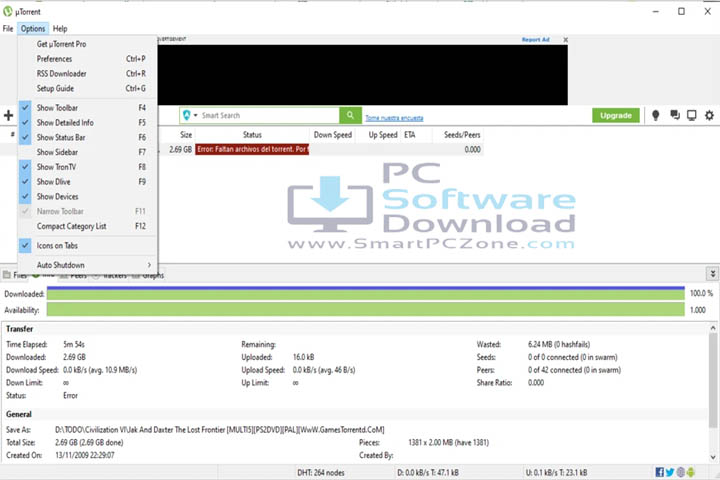This screenshot has width=720, height=480.
Task: Click the Twitter bird icon in status bar
Action: [x=670, y=472]
